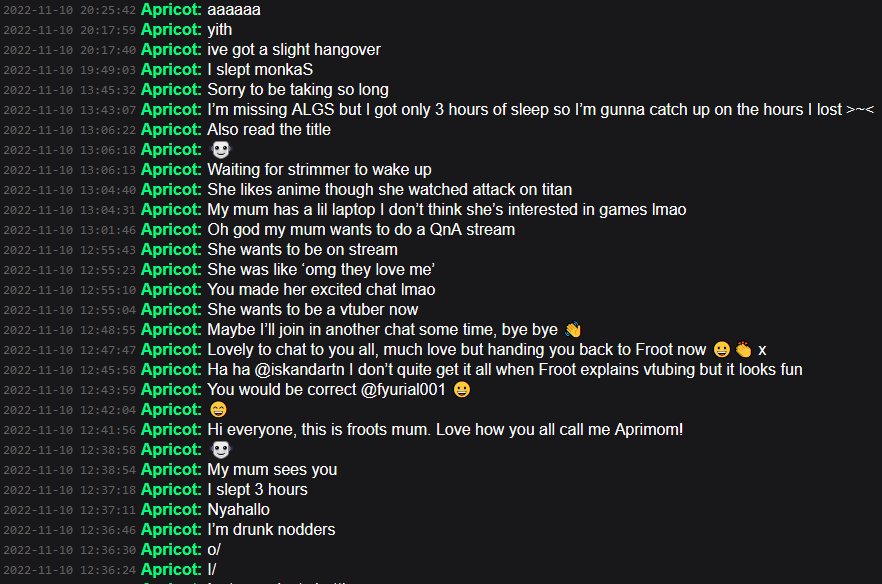Click timestamp 2022-11-10 12:36:24
The image size is (882, 584).
click(70, 570)
